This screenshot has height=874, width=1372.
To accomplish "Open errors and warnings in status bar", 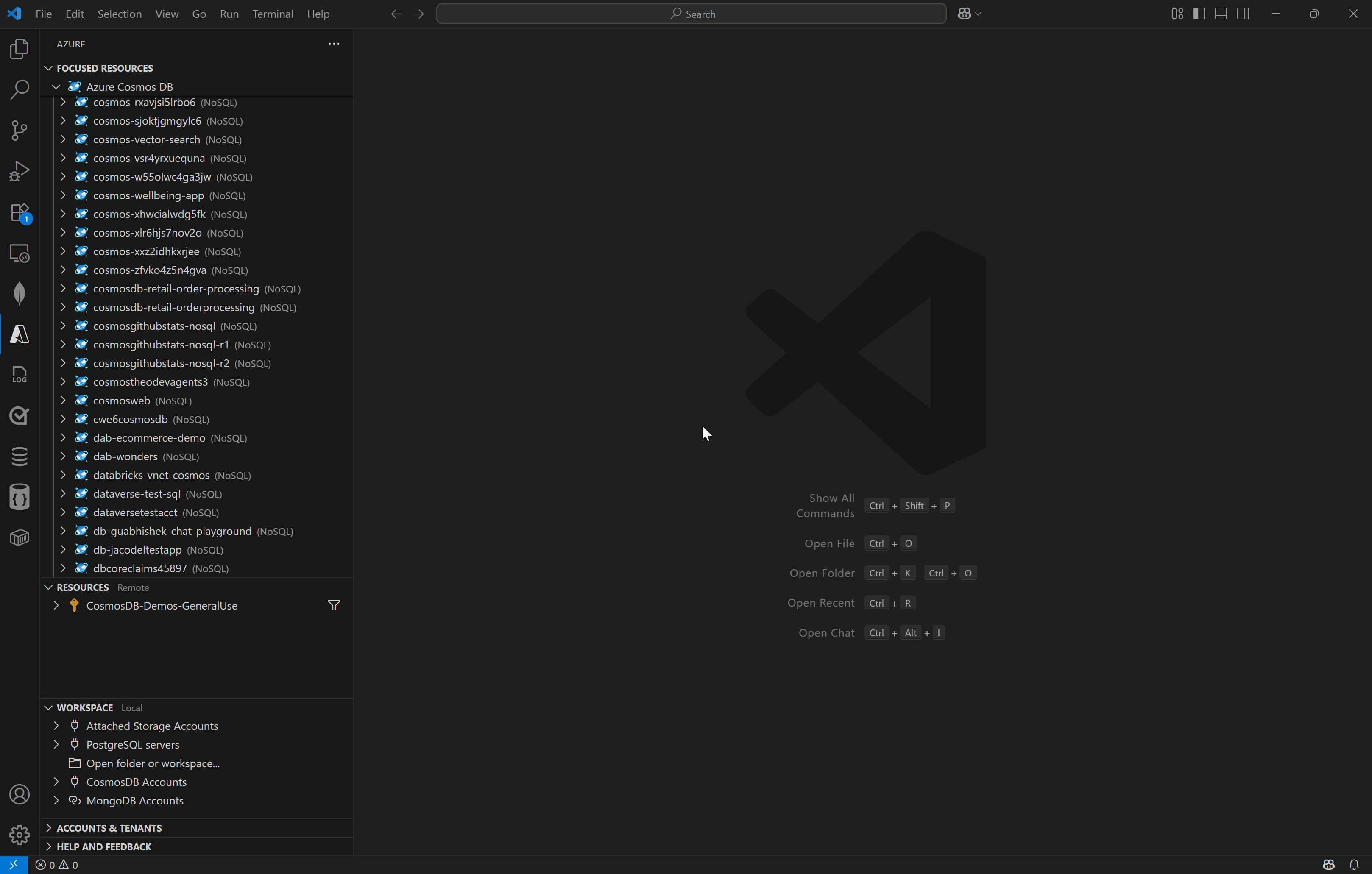I will (x=57, y=865).
